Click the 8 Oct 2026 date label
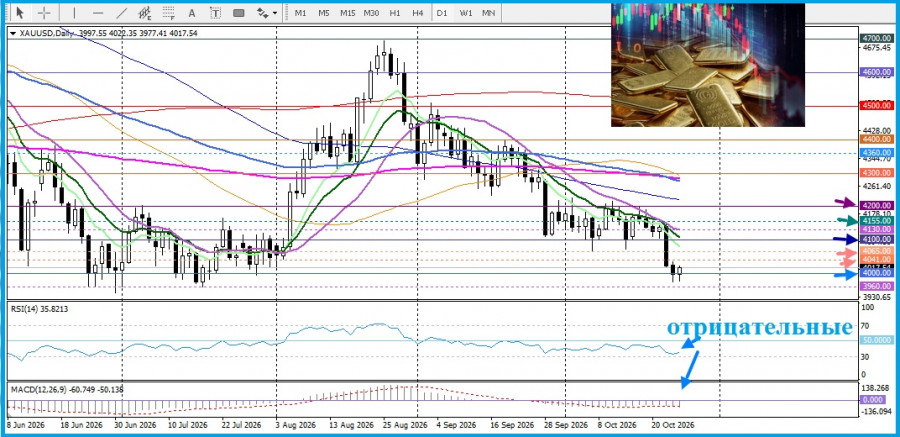 pyautogui.click(x=618, y=426)
